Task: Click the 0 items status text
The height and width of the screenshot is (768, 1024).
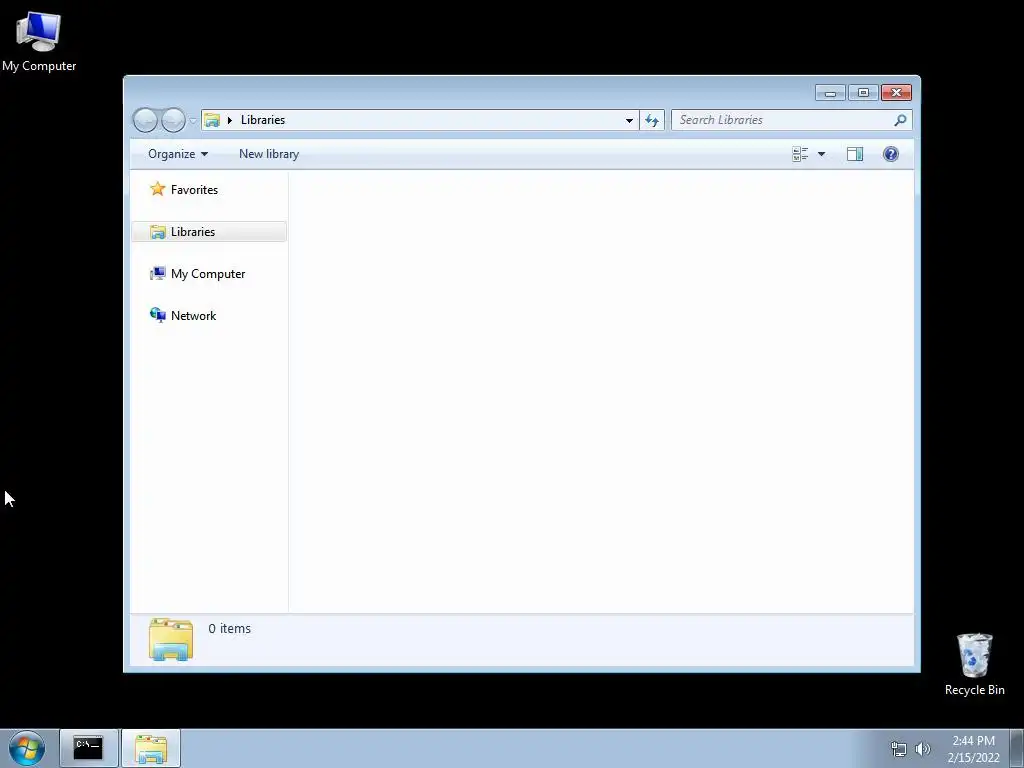Action: point(229,628)
